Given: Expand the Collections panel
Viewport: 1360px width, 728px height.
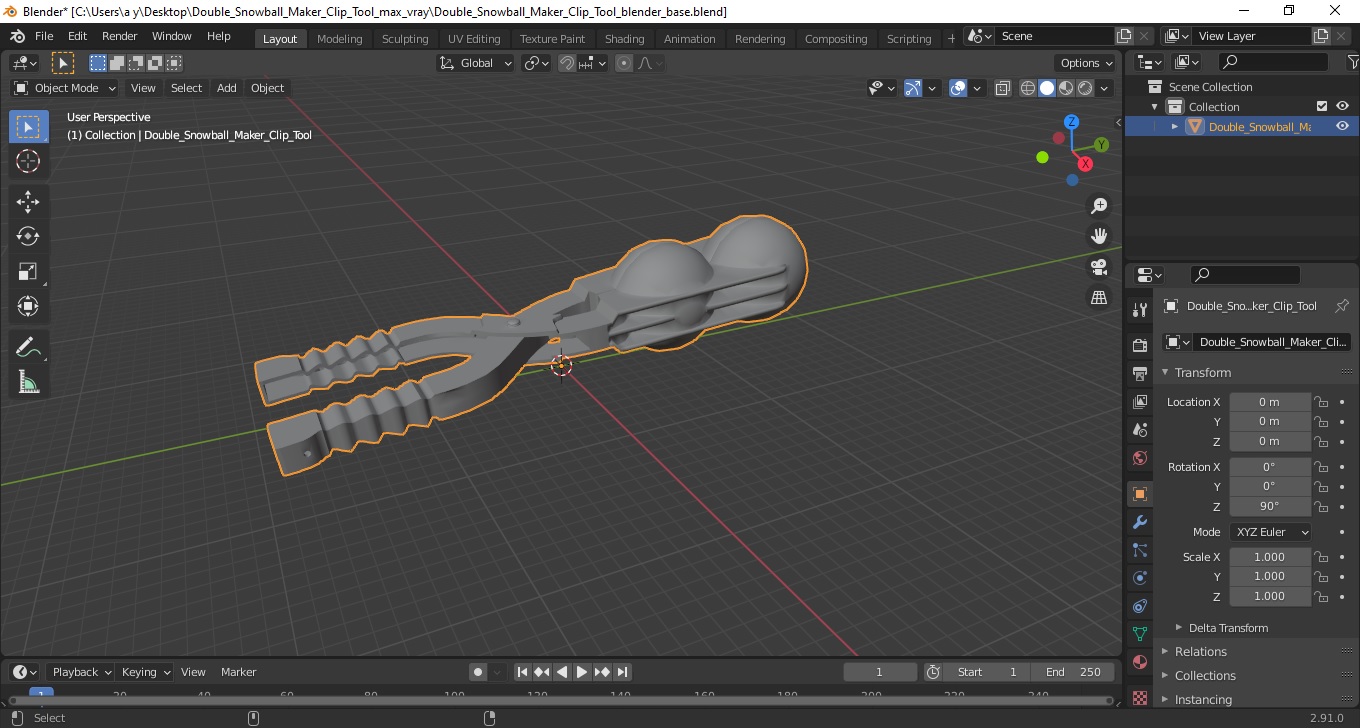Looking at the screenshot, I should pyautogui.click(x=1205, y=676).
